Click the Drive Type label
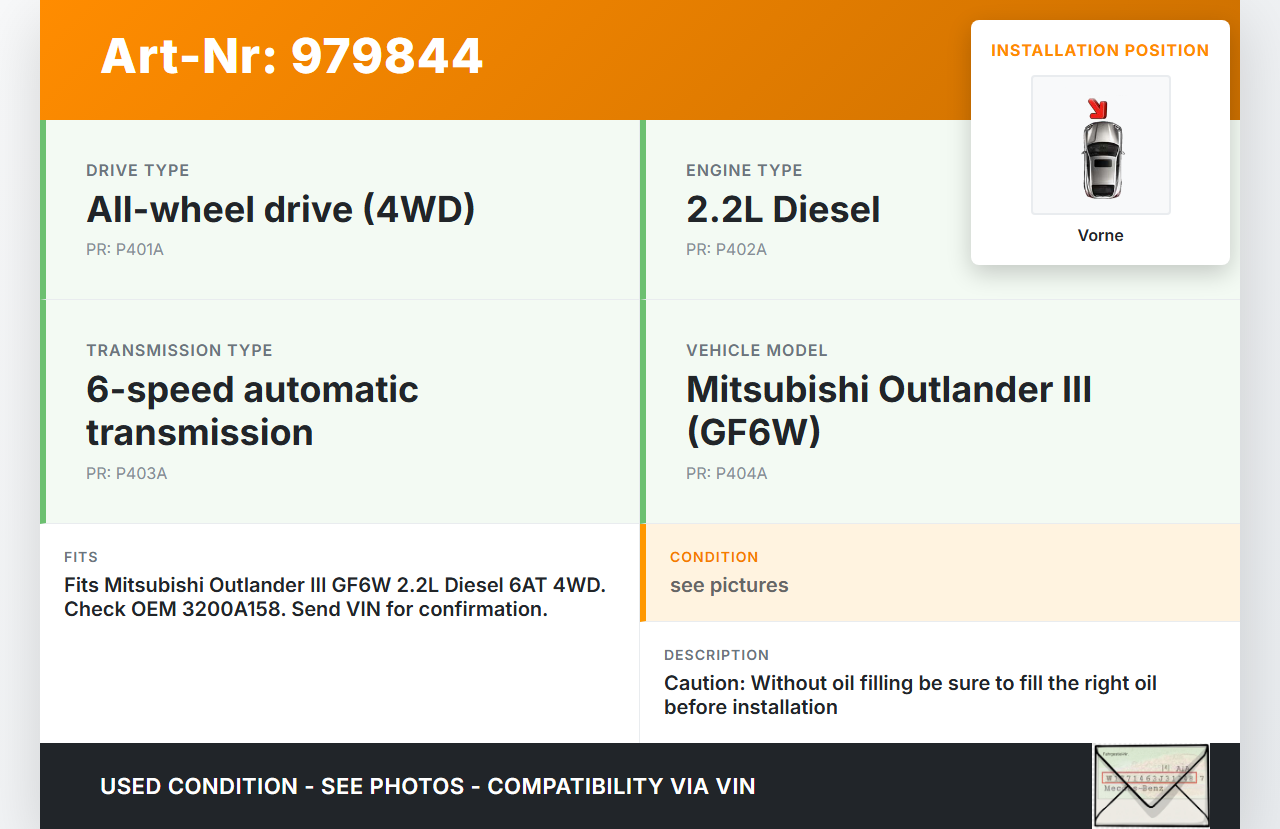 [137, 170]
